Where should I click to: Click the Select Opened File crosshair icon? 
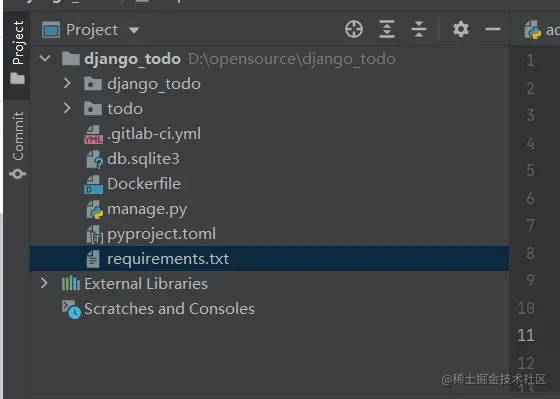[x=354, y=29]
